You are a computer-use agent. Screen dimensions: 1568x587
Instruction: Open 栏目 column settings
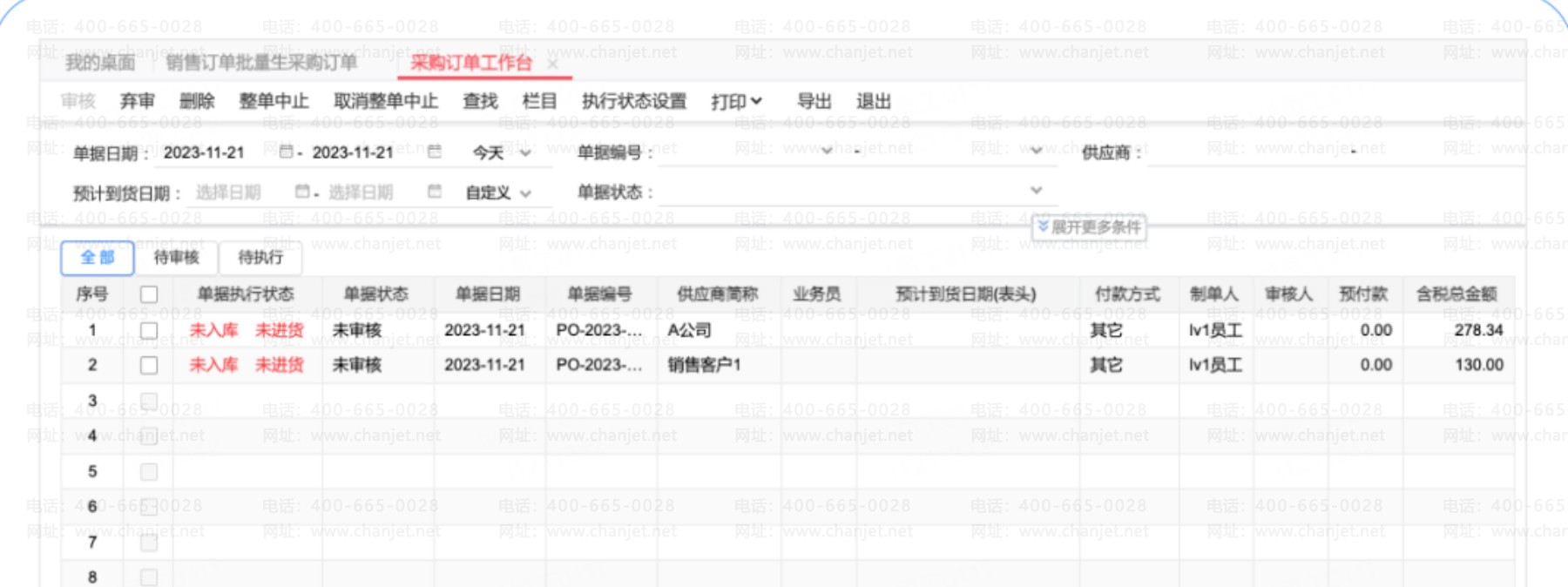click(x=539, y=101)
